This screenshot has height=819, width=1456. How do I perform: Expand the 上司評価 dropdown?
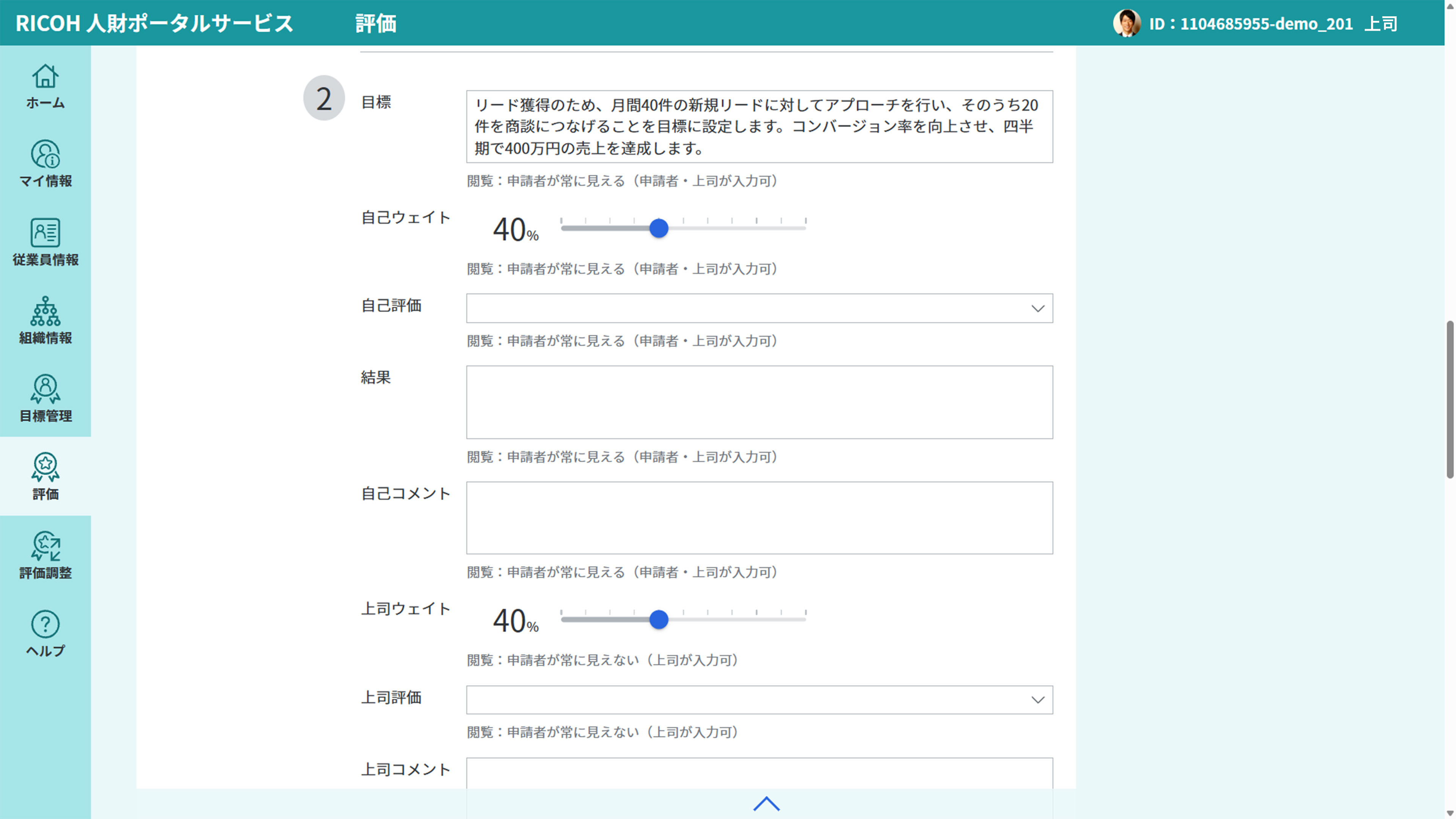coord(759,700)
